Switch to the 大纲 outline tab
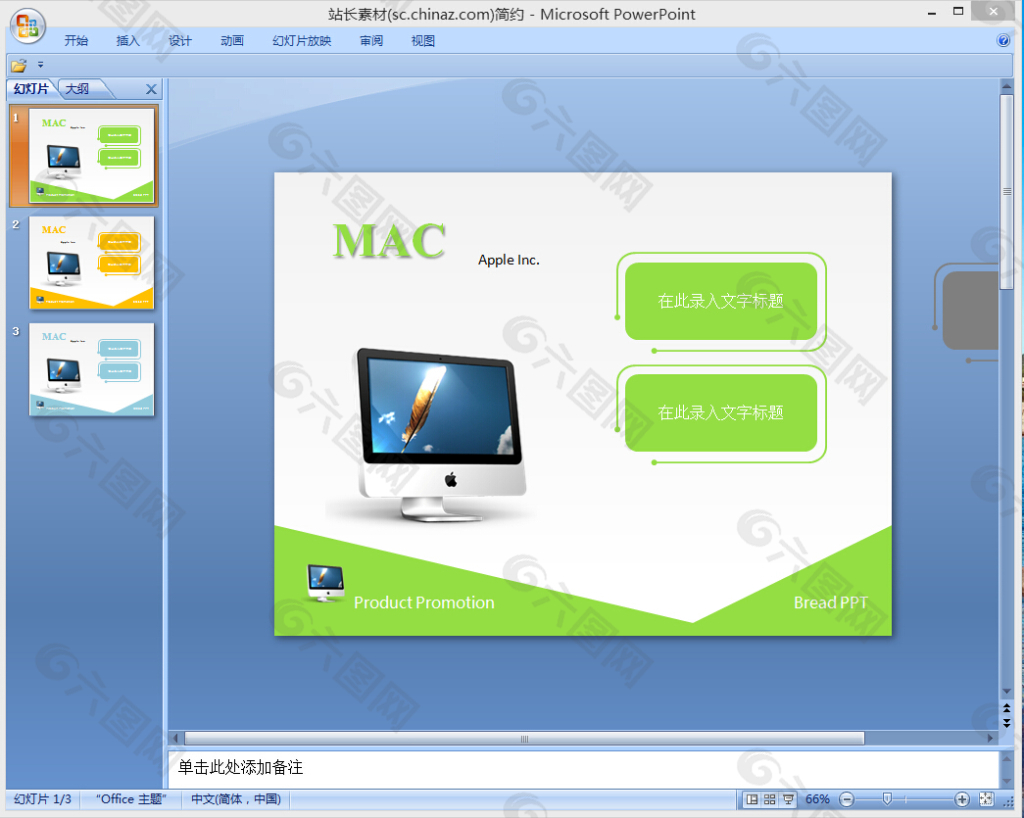 point(78,89)
